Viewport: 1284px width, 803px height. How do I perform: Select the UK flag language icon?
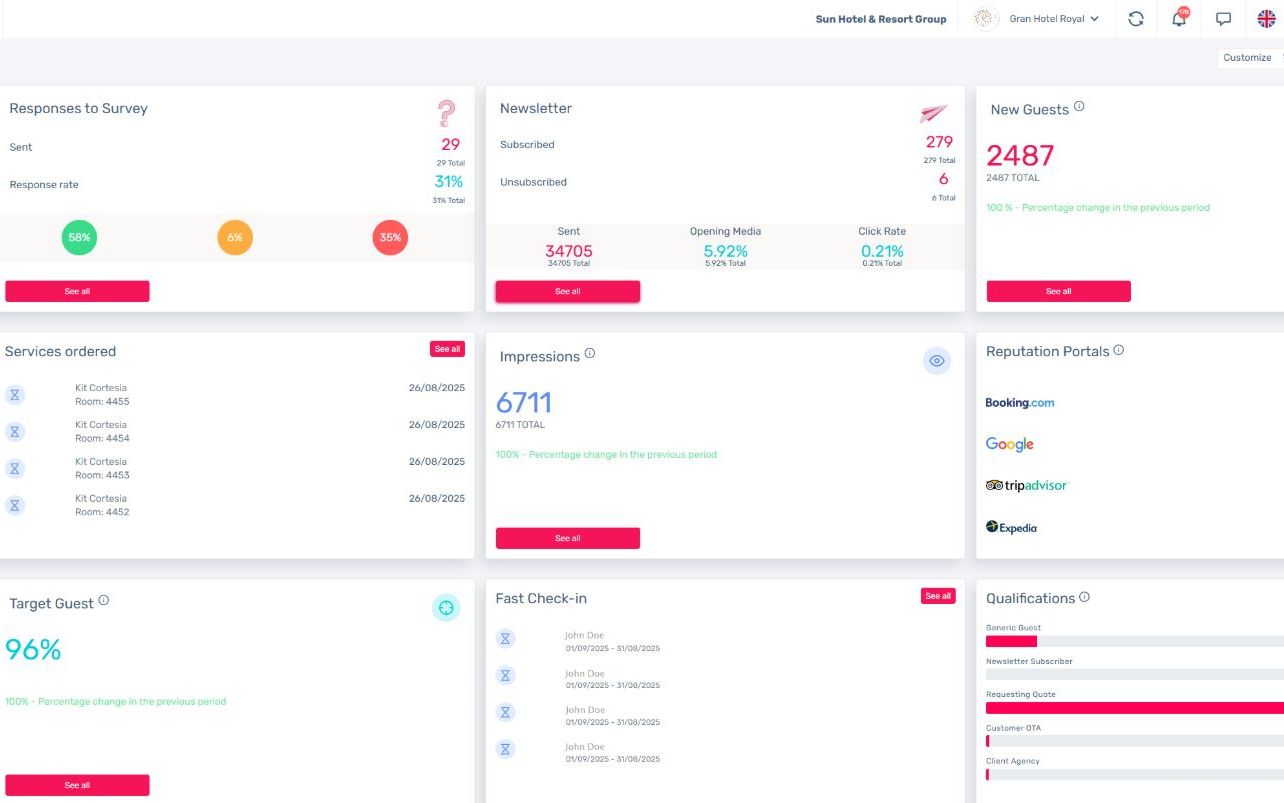coord(1267,19)
